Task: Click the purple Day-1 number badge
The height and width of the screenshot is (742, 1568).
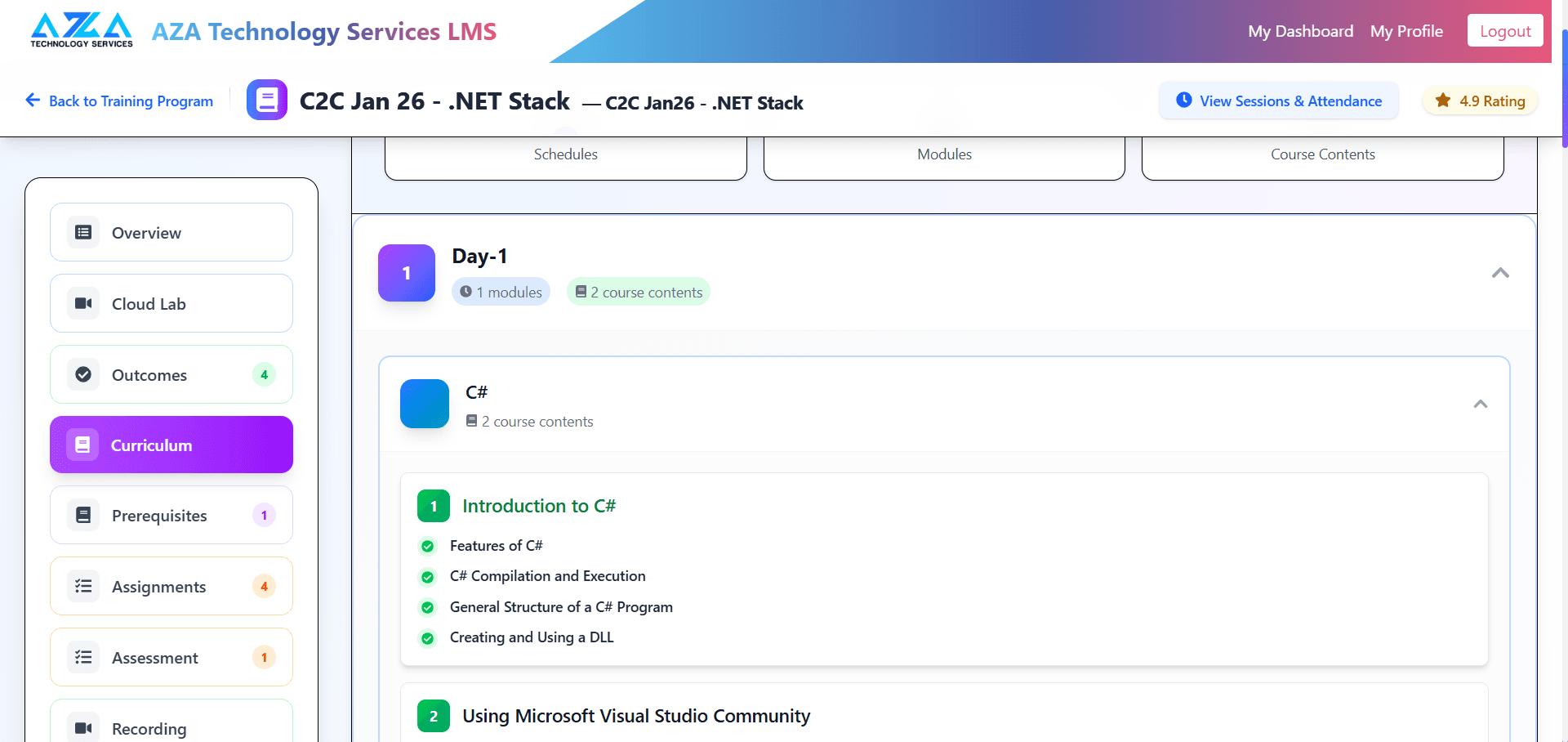Action: [x=407, y=273]
